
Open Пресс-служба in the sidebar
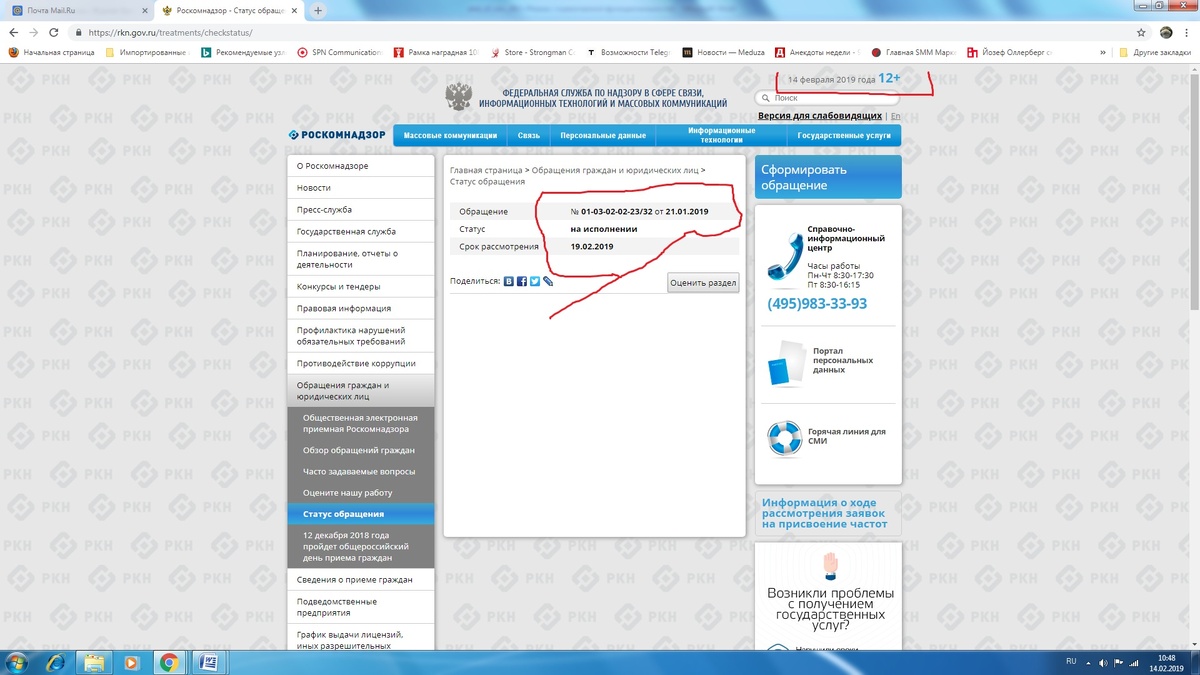(x=360, y=210)
